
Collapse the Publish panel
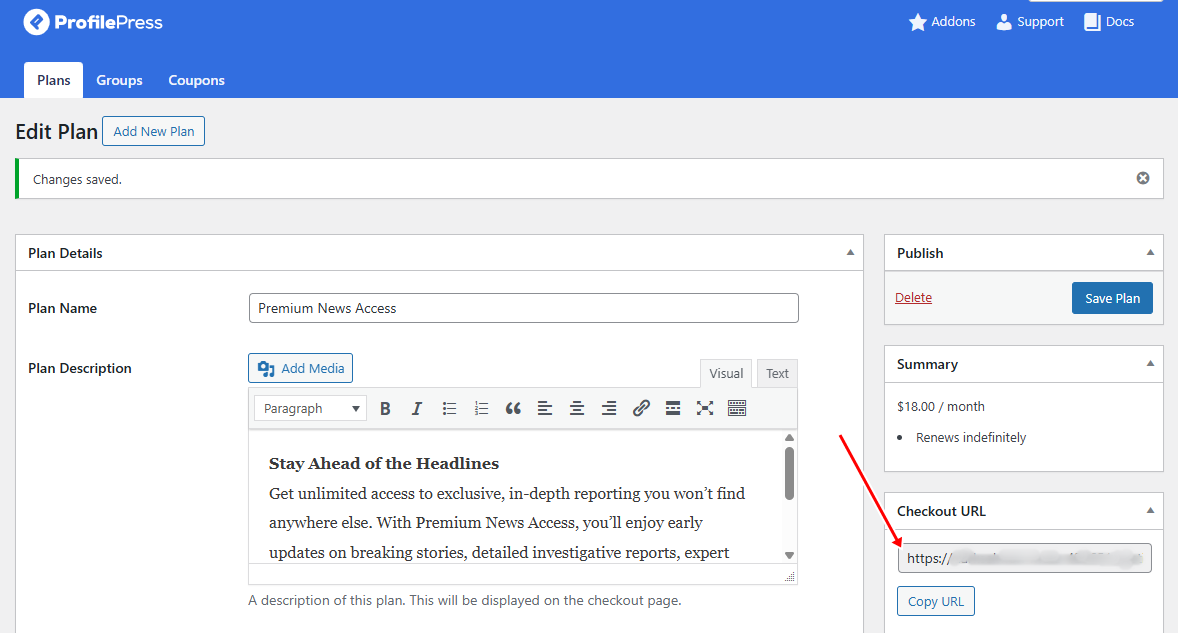coord(1150,252)
